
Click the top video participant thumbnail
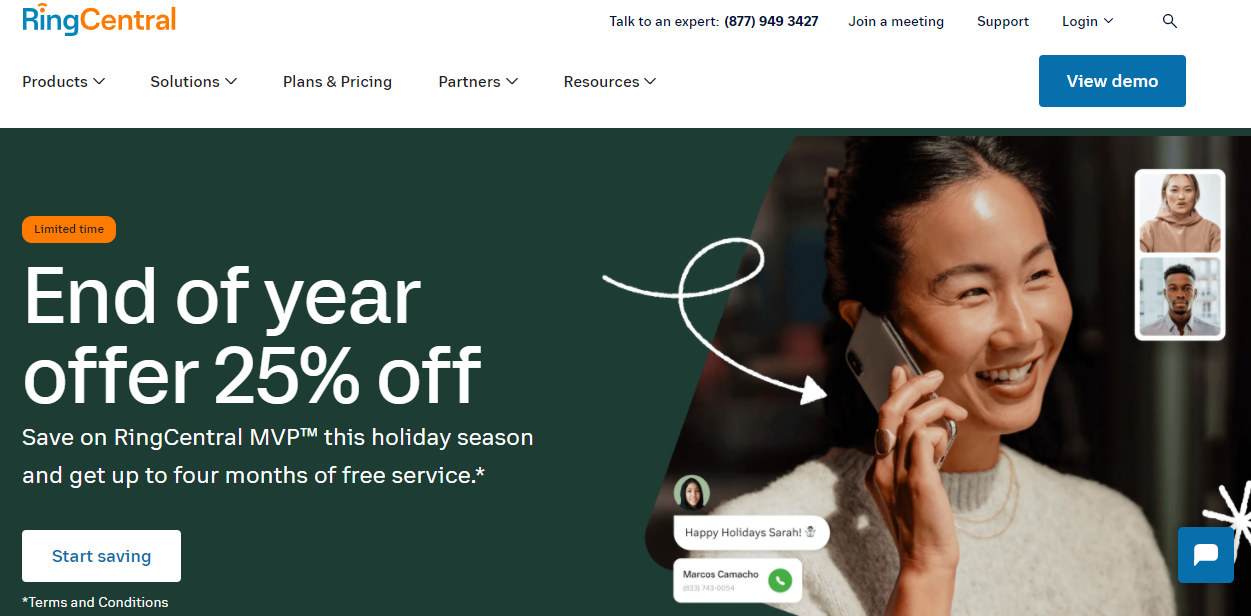[1180, 212]
